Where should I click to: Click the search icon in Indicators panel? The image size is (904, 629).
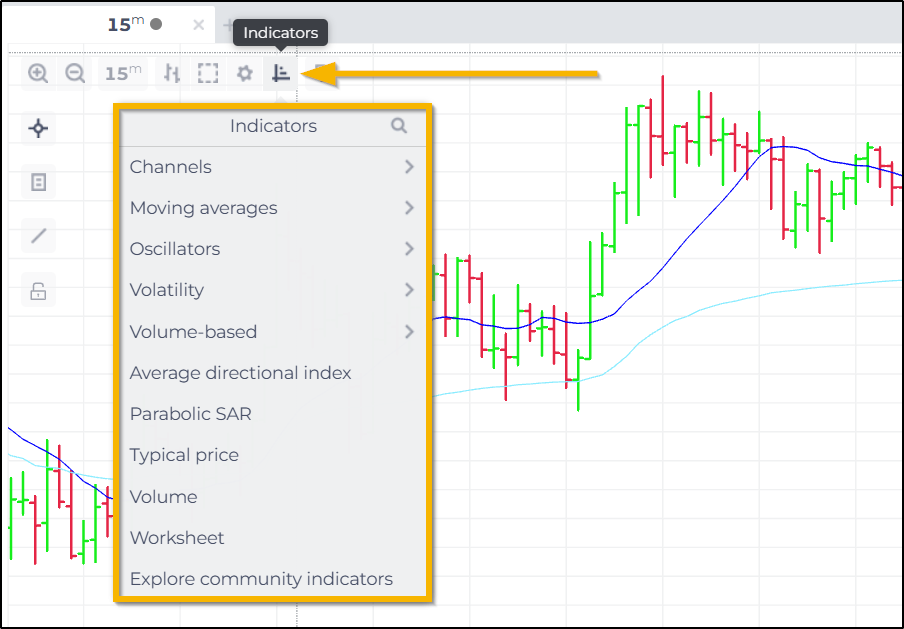click(399, 126)
